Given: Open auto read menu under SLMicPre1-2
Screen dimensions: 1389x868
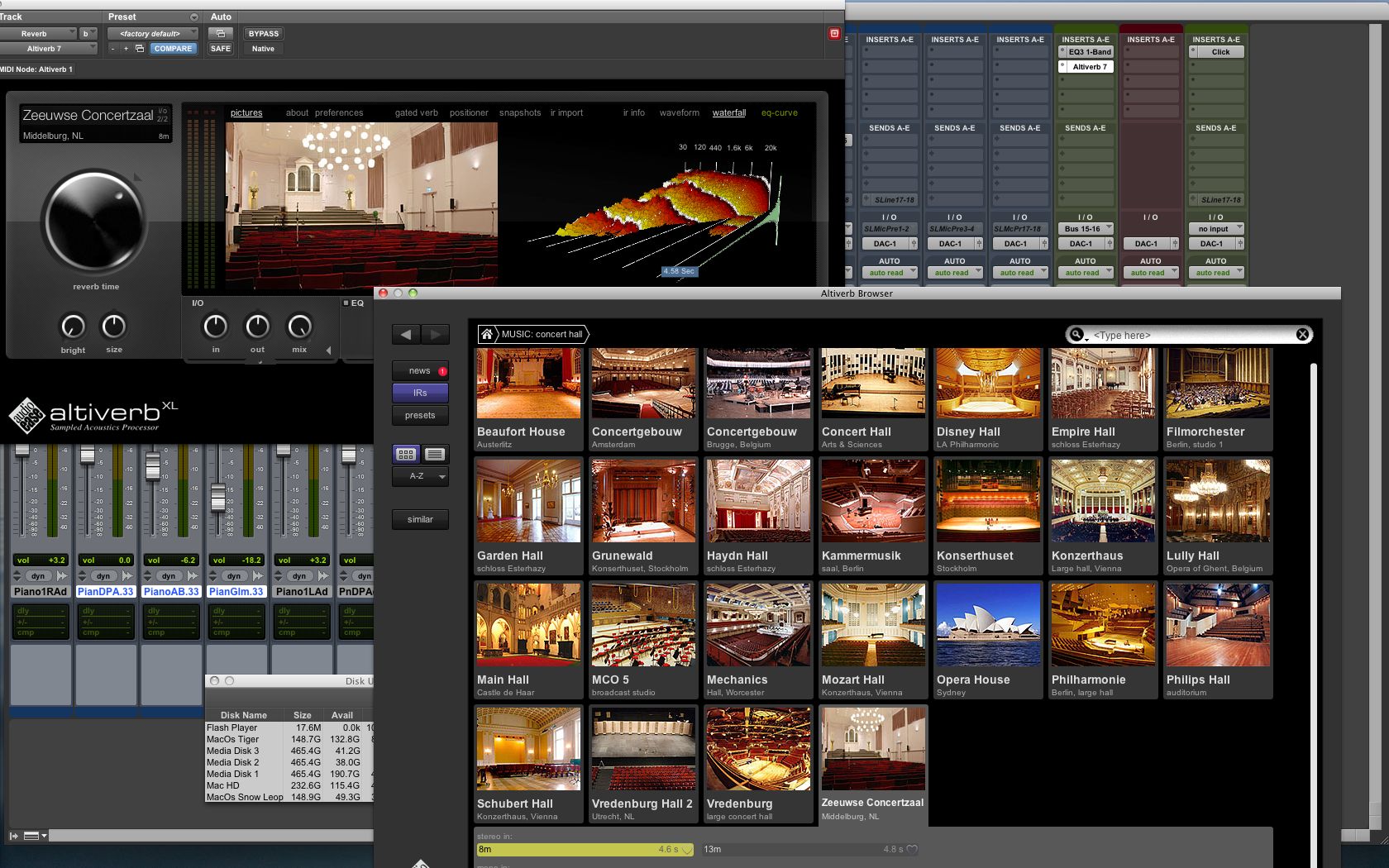Looking at the screenshot, I should tap(890, 273).
